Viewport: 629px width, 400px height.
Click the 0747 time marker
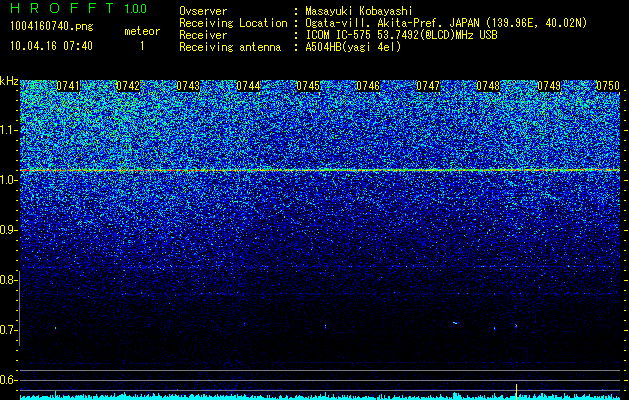[x=428, y=86]
